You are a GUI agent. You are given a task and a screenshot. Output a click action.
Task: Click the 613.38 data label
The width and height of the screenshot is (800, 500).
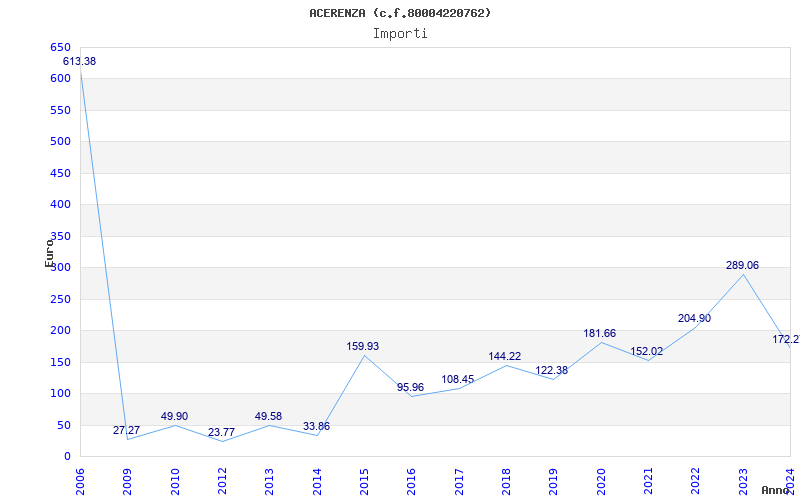coord(79,62)
